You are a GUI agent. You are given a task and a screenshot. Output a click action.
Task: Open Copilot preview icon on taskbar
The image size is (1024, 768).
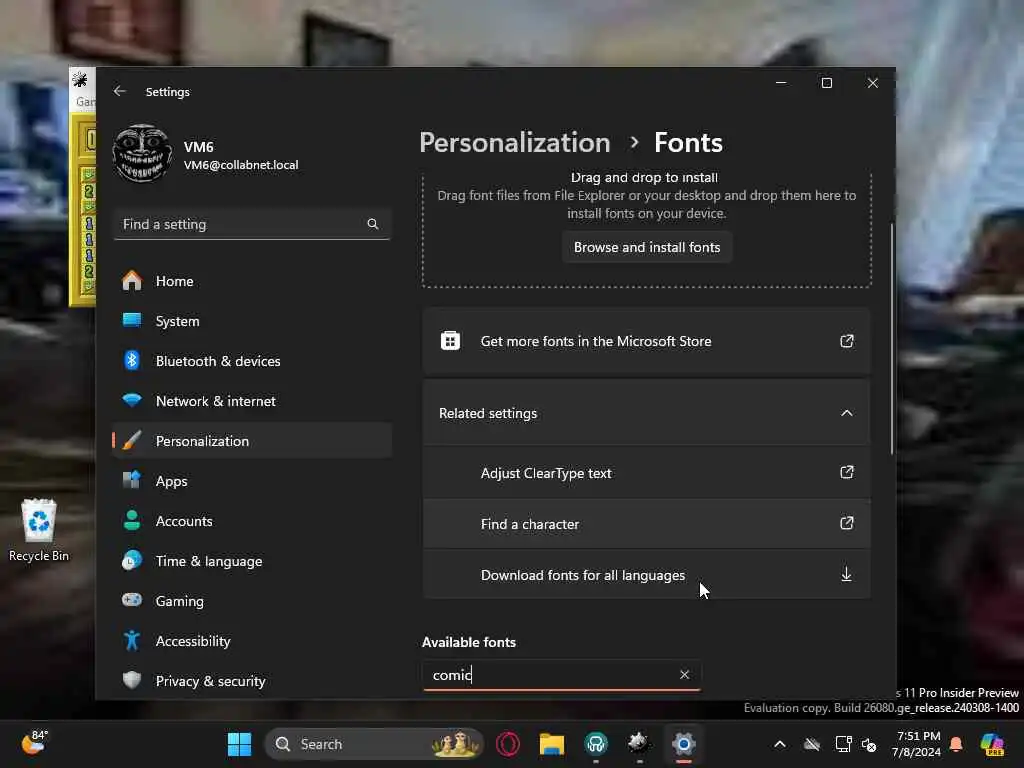(x=992, y=744)
